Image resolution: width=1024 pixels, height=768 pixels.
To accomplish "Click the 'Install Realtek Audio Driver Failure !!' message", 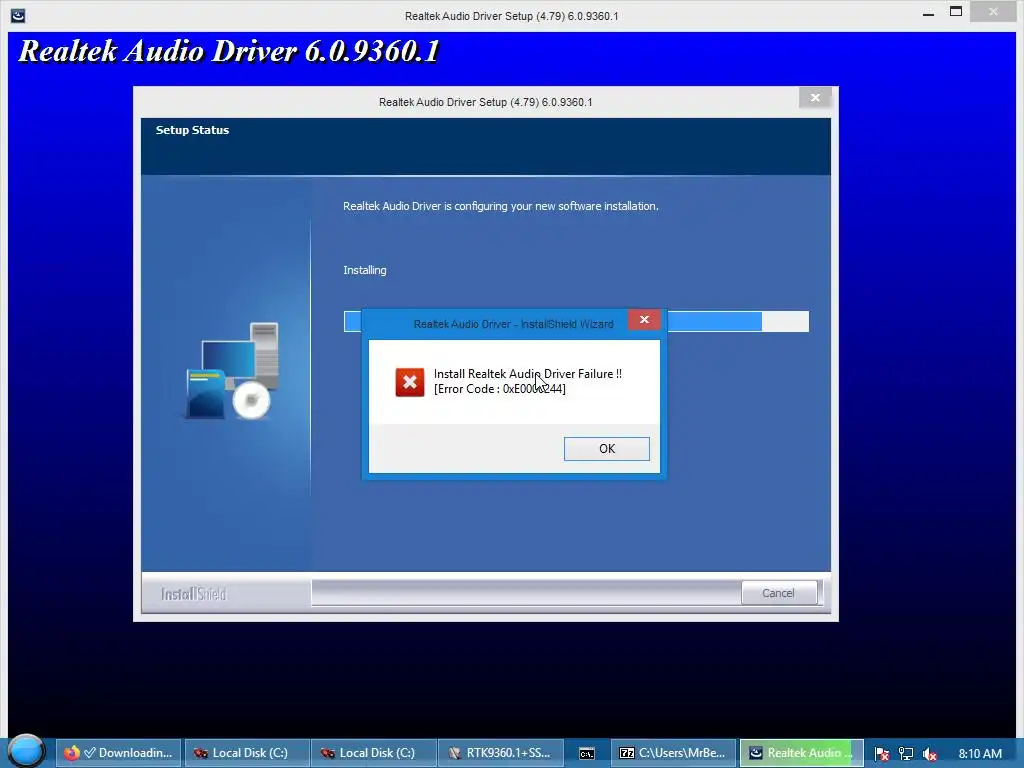I will click(528, 374).
